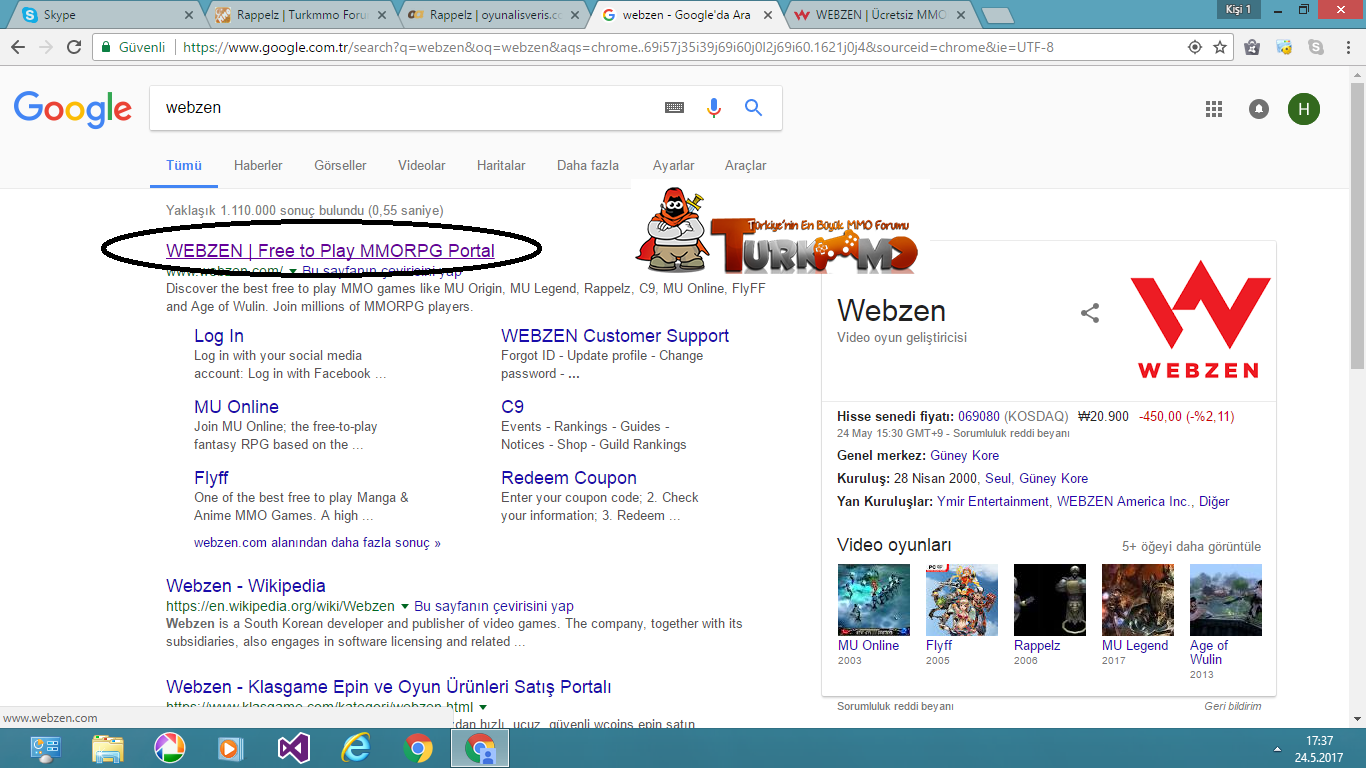Open the Age of Wulin thumbnail
1366x768 pixels.
pos(1226,600)
